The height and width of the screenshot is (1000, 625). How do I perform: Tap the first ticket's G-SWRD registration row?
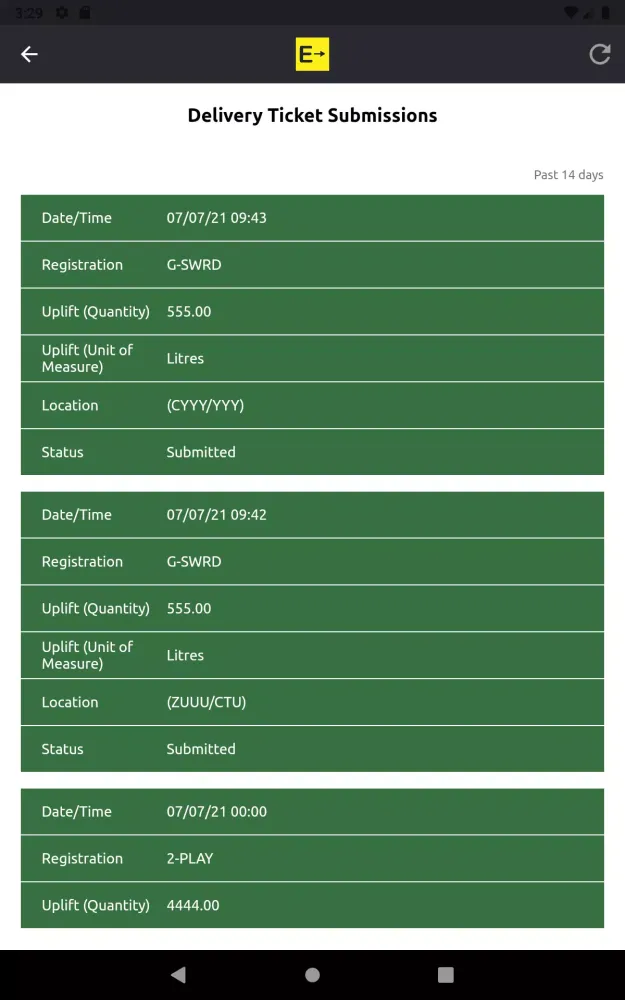click(x=312, y=265)
